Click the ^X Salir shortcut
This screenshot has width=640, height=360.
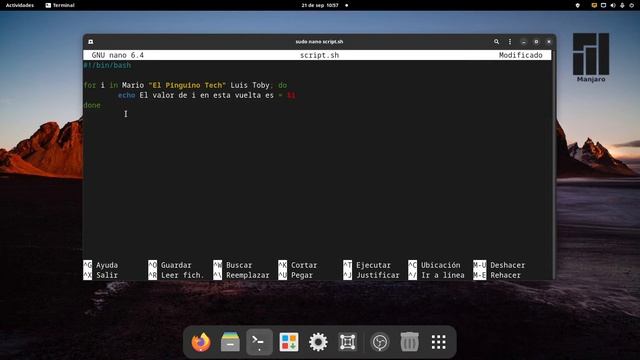pos(101,275)
